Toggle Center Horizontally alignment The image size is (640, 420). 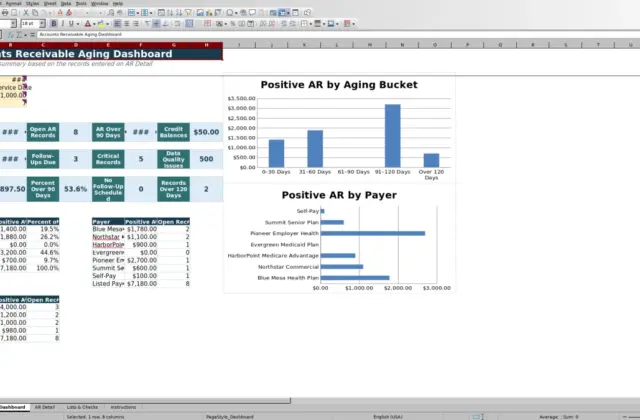pyautogui.click(x=127, y=24)
